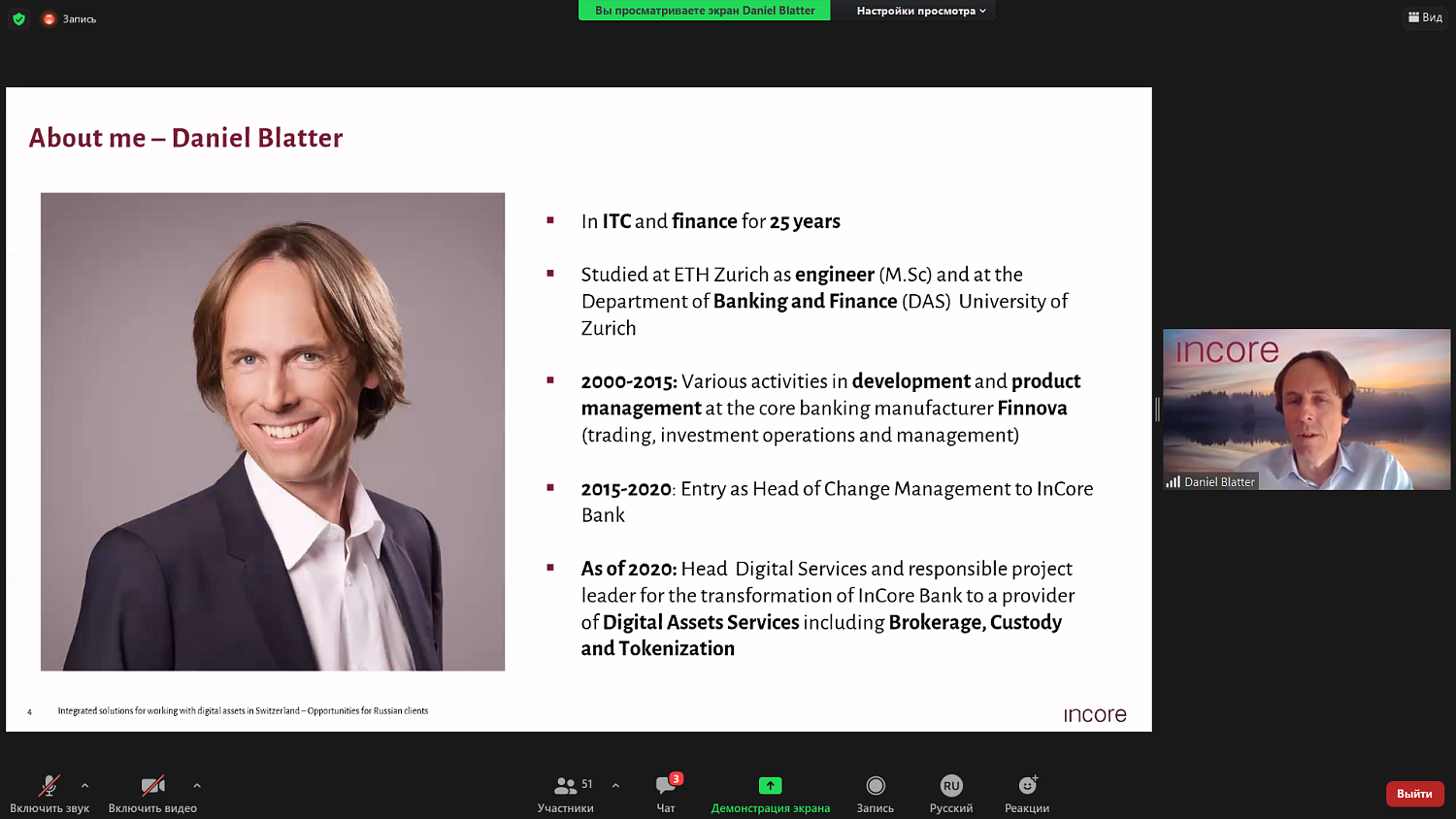1456x819 pixels.
Task: Leave the meeting with Выйти button
Action: click(x=1414, y=794)
